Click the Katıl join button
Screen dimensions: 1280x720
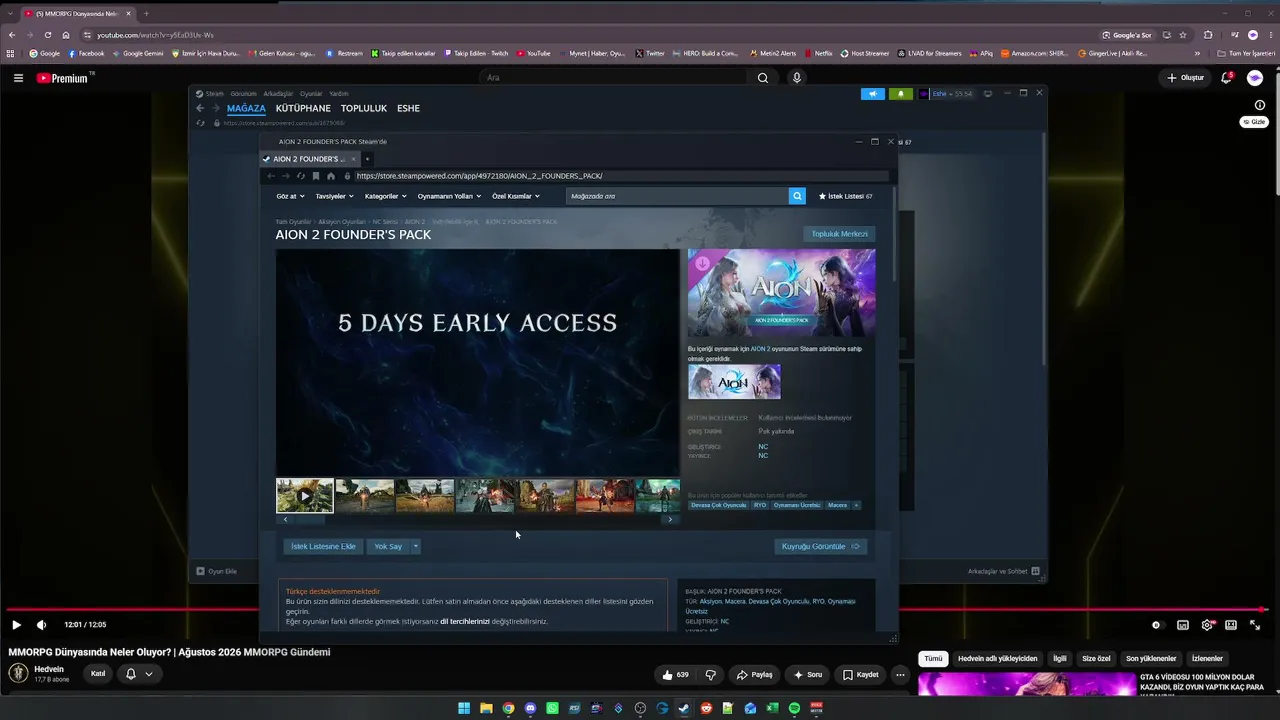(x=98, y=674)
